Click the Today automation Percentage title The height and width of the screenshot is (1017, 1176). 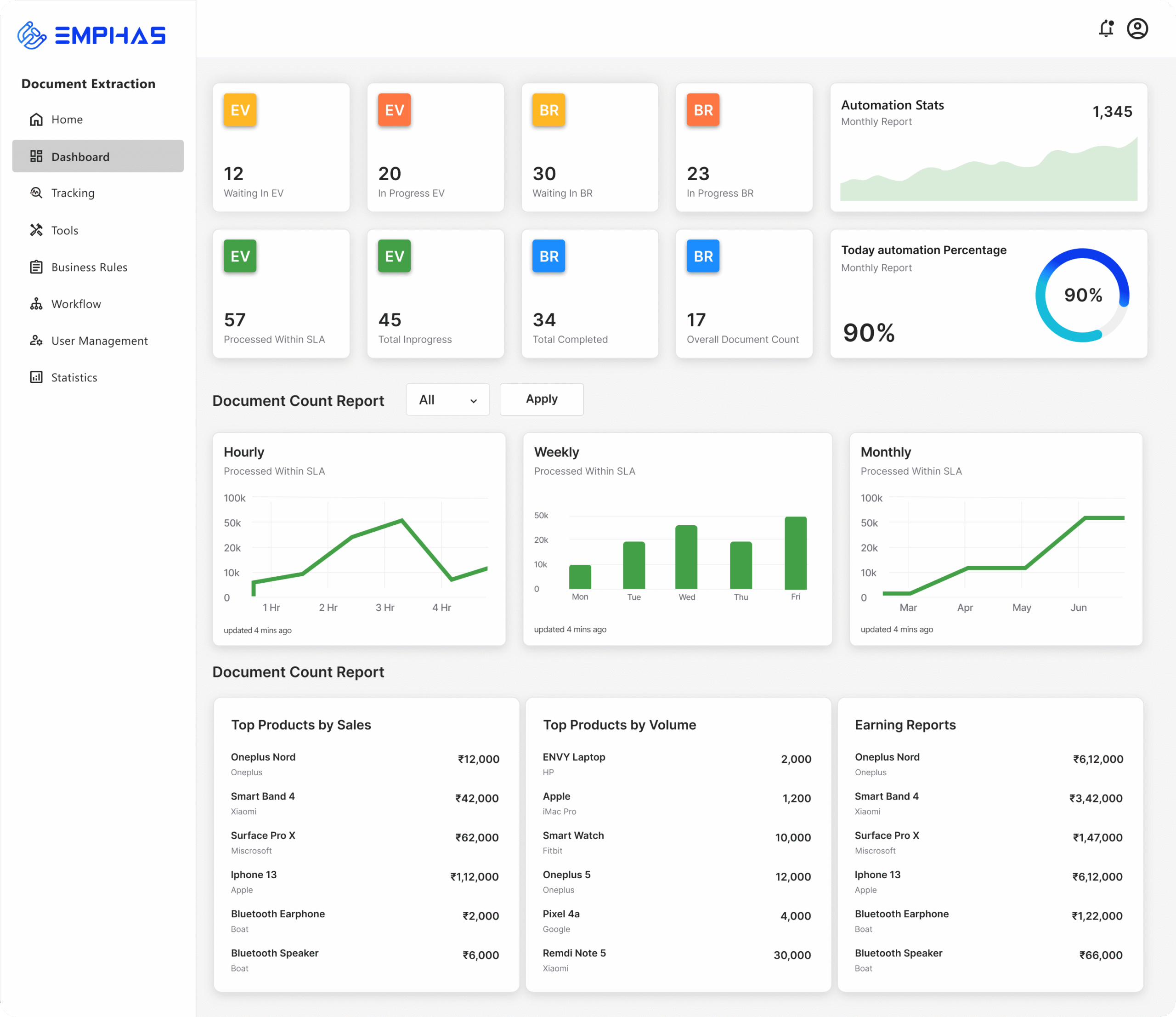tap(923, 250)
